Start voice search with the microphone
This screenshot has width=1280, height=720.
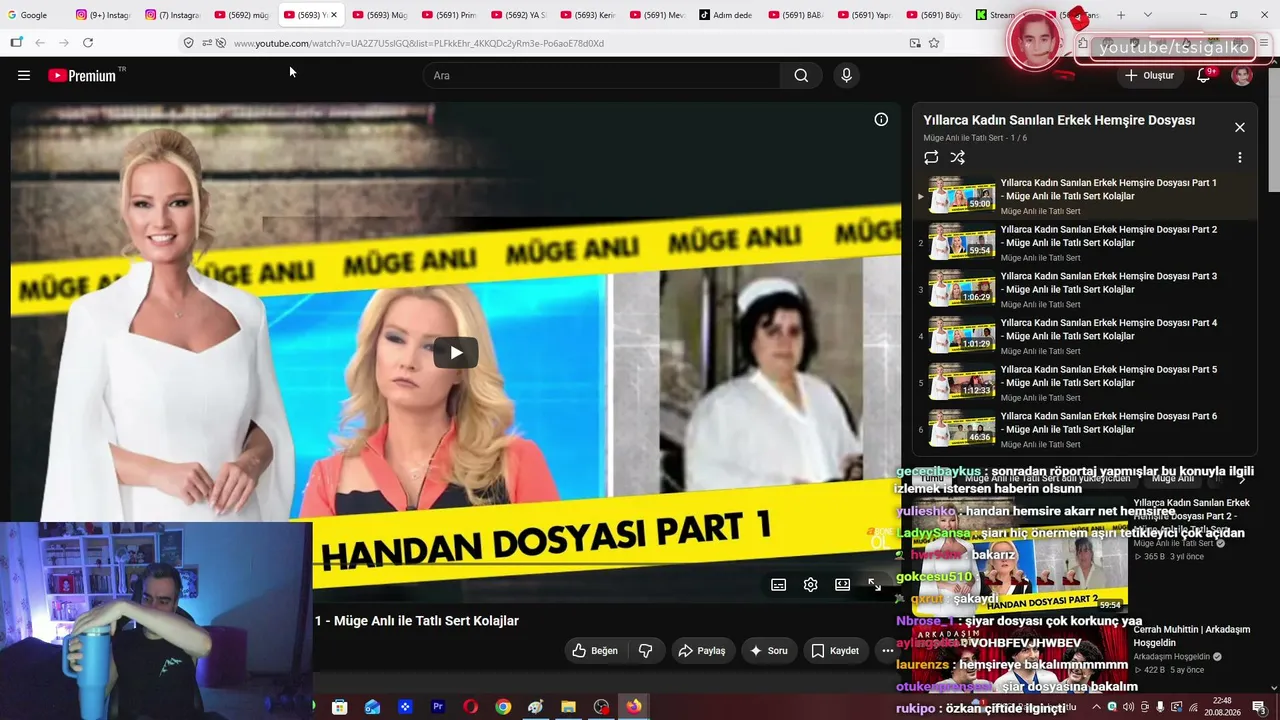(847, 76)
